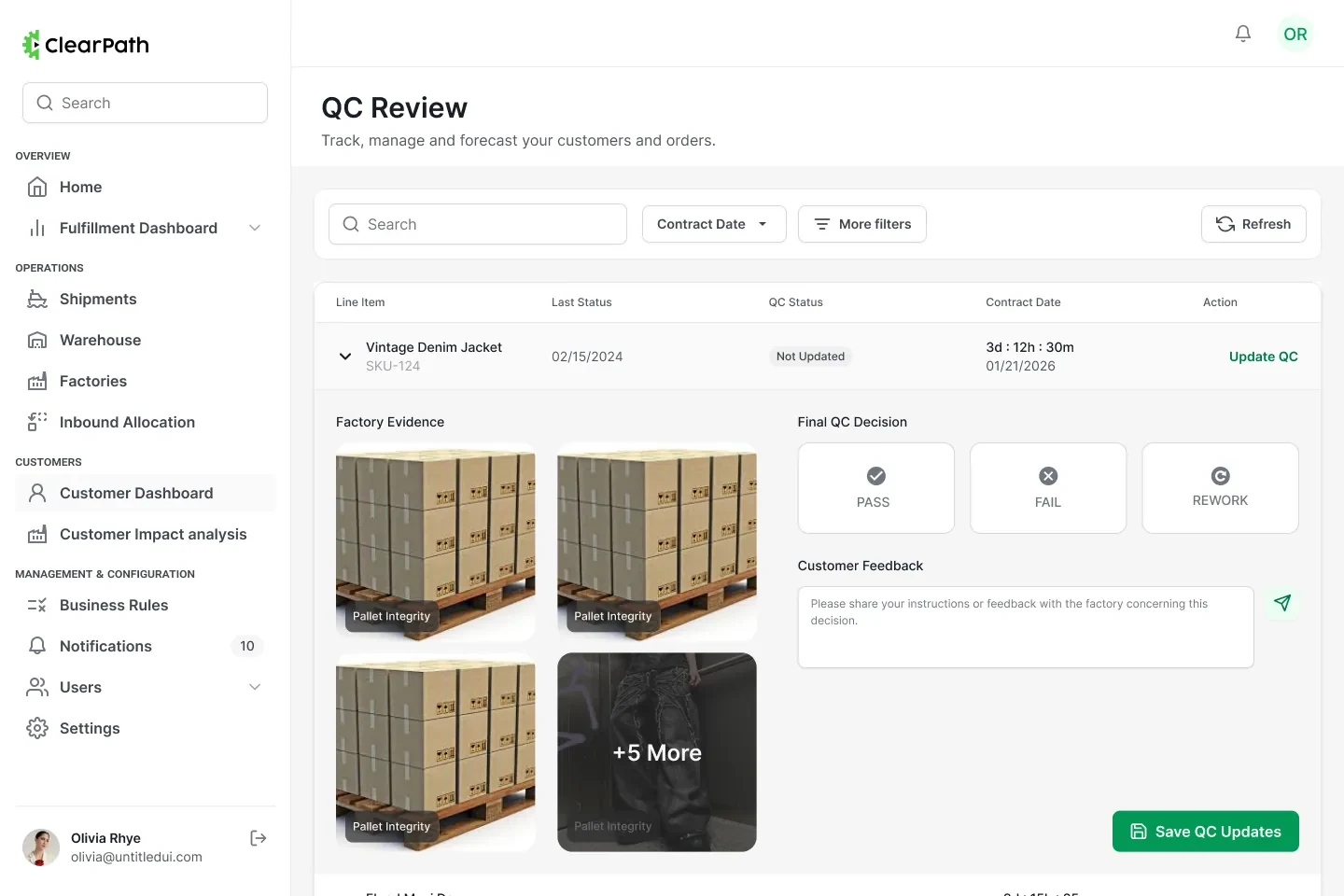
Task: Click the Customer Impact analysis icon
Action: [x=37, y=534]
